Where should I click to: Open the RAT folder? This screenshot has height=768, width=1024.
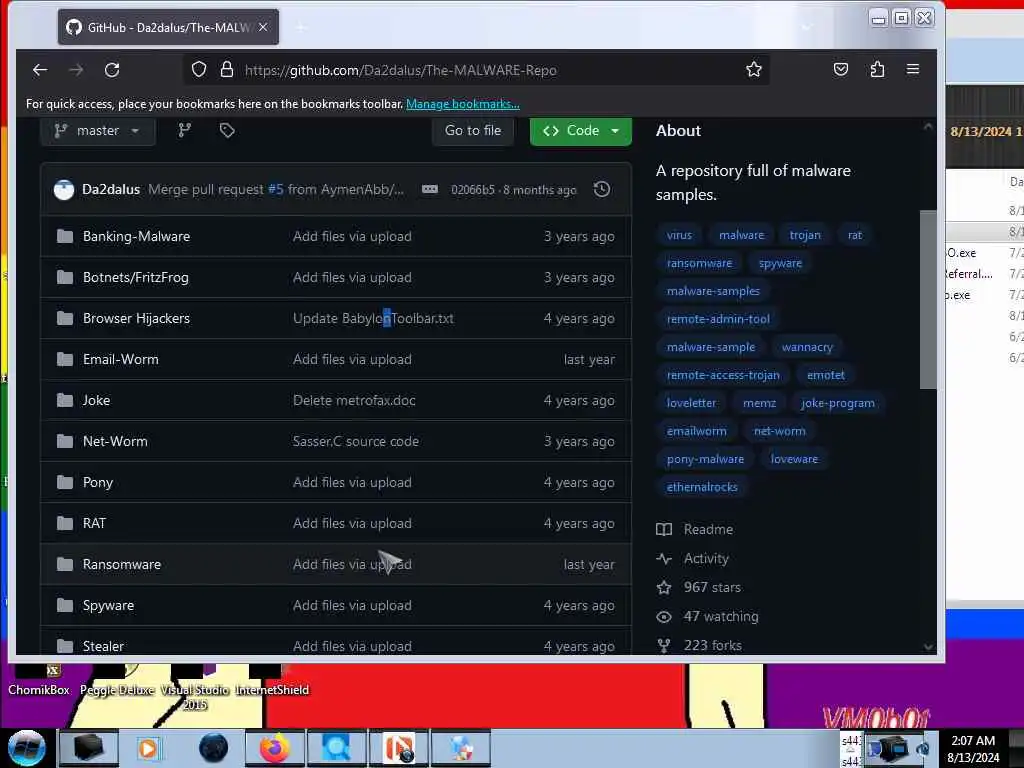(94, 523)
